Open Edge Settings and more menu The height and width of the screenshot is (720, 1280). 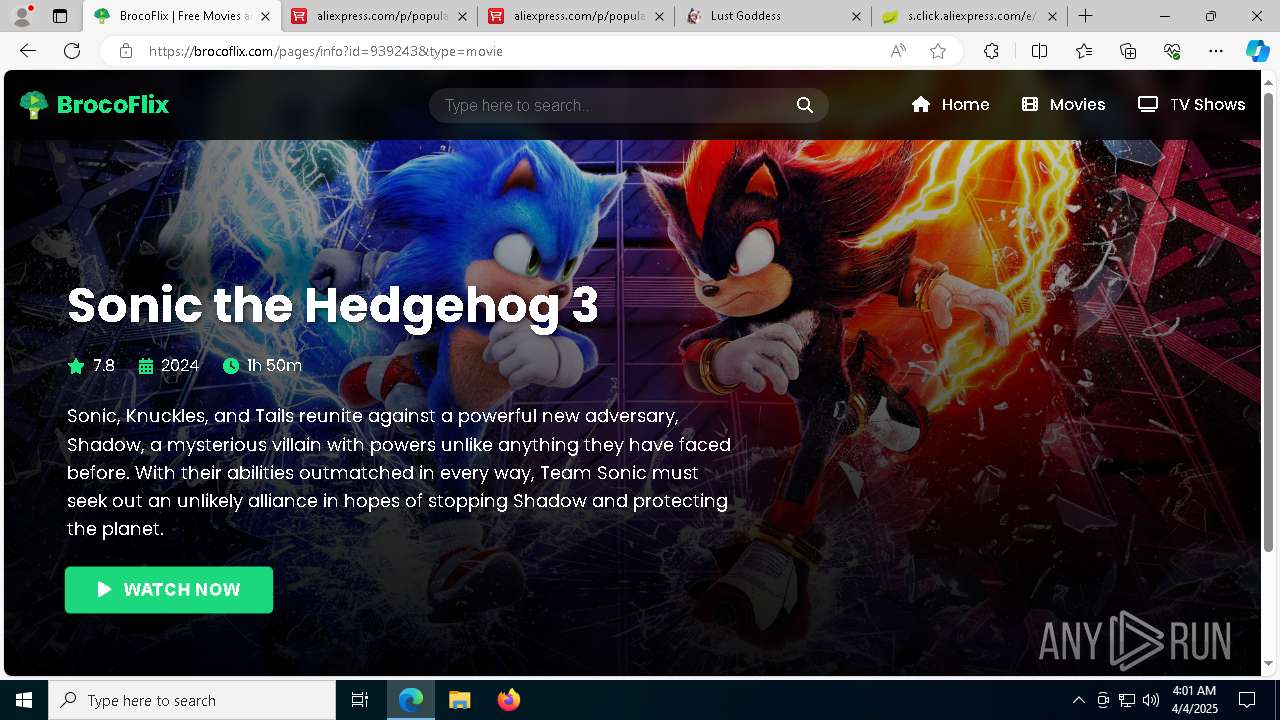pyautogui.click(x=1216, y=51)
